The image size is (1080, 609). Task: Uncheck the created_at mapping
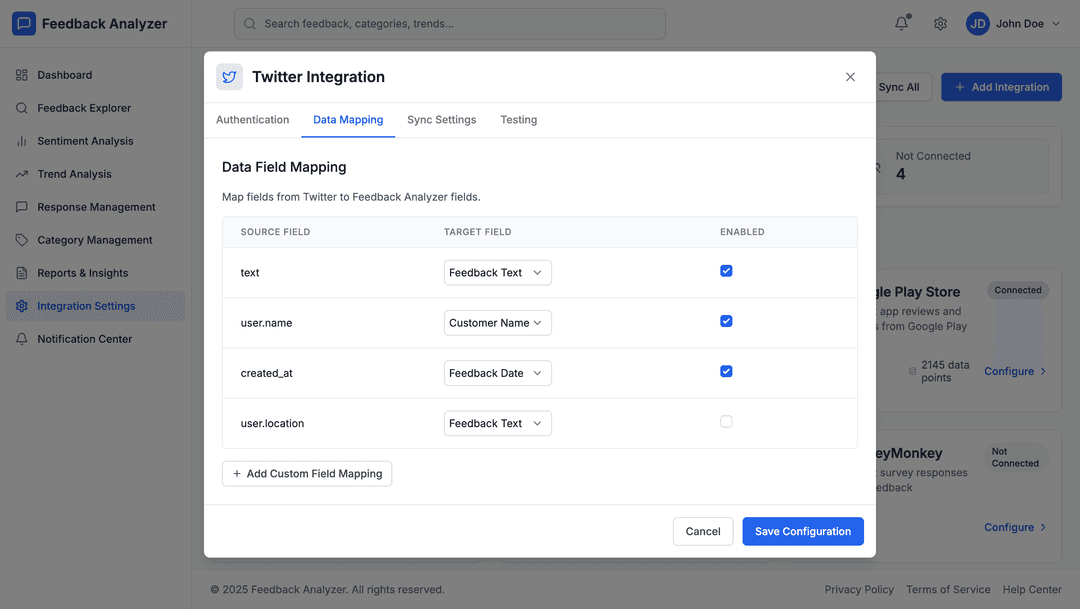(x=726, y=371)
